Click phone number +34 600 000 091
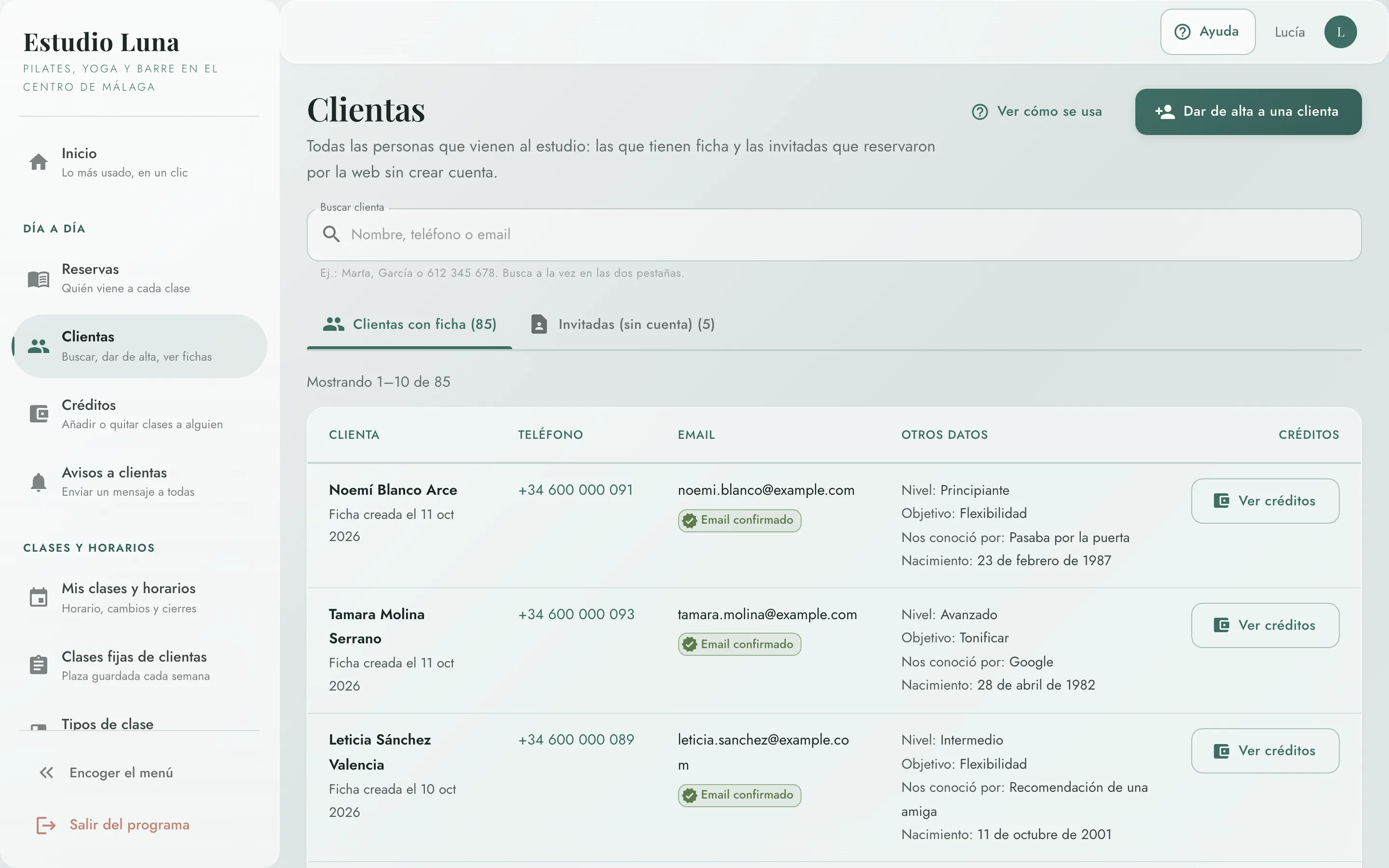The width and height of the screenshot is (1389, 868). 575,489
